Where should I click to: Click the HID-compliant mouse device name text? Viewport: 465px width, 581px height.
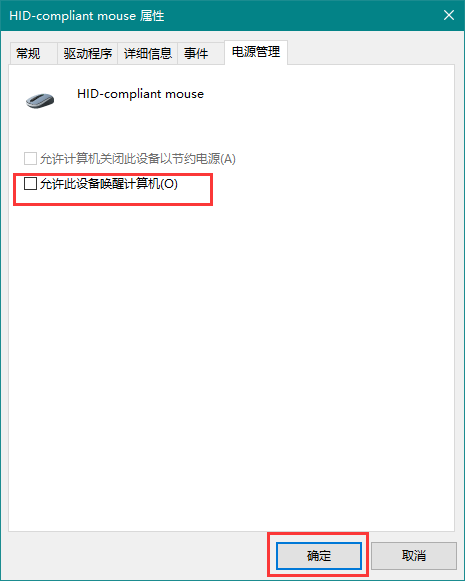(140, 94)
